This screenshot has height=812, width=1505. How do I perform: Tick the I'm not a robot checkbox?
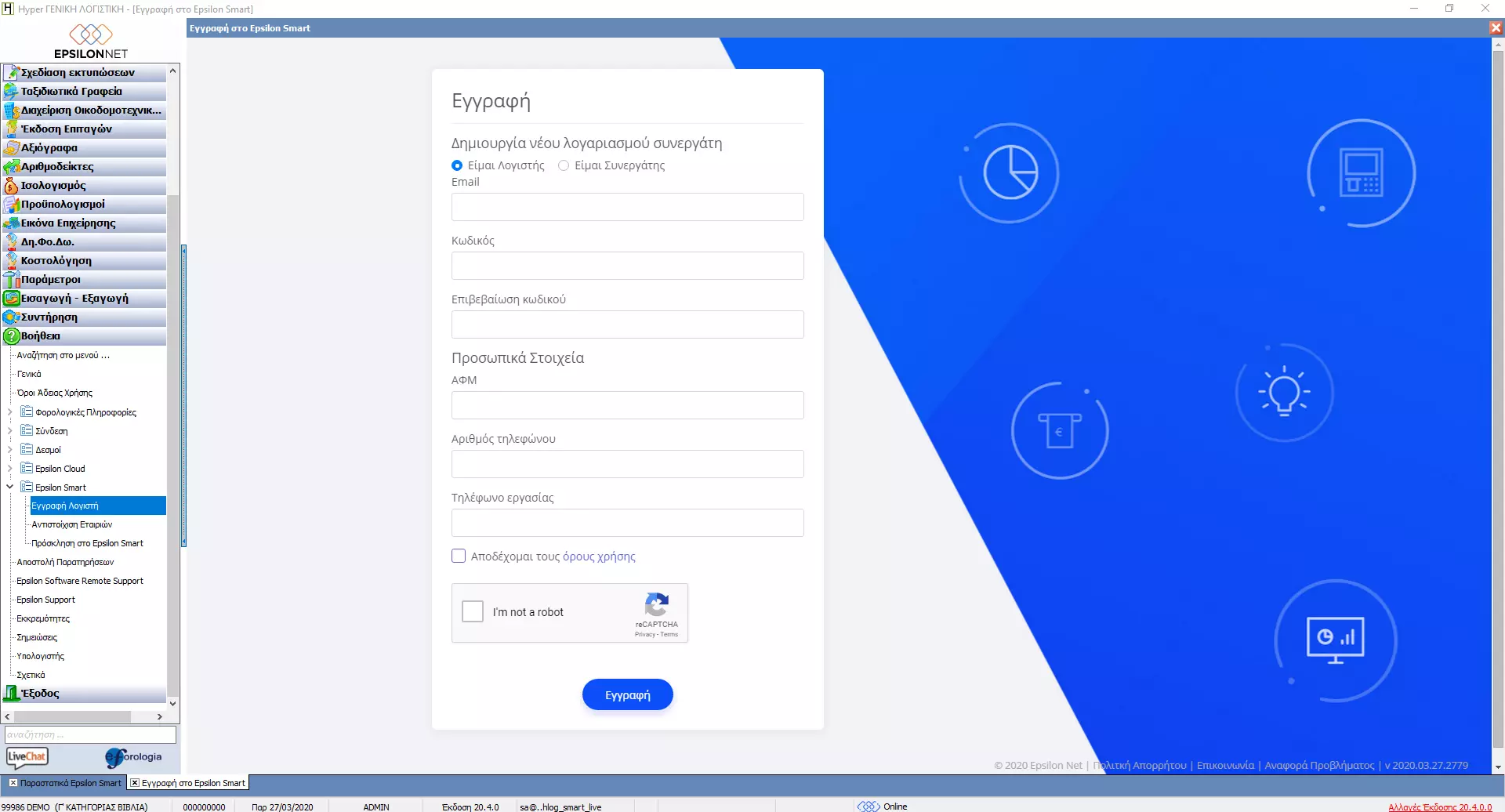tap(473, 611)
